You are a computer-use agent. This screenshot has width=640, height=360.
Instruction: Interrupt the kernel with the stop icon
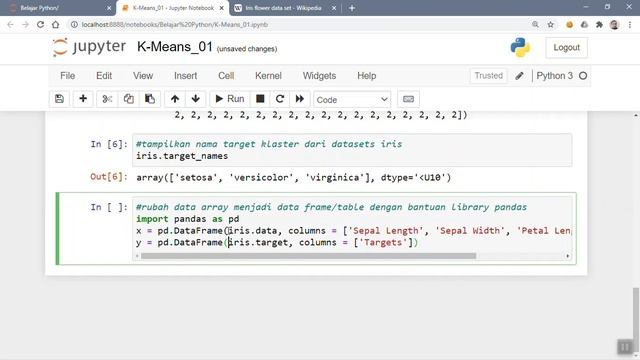point(260,99)
